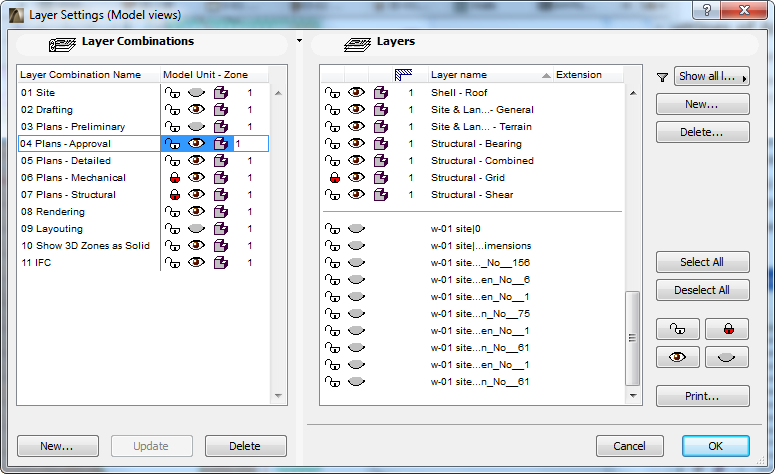Click the show layers eye button on right panel
Image resolution: width=775 pixels, height=474 pixels.
pyautogui.click(x=678, y=357)
